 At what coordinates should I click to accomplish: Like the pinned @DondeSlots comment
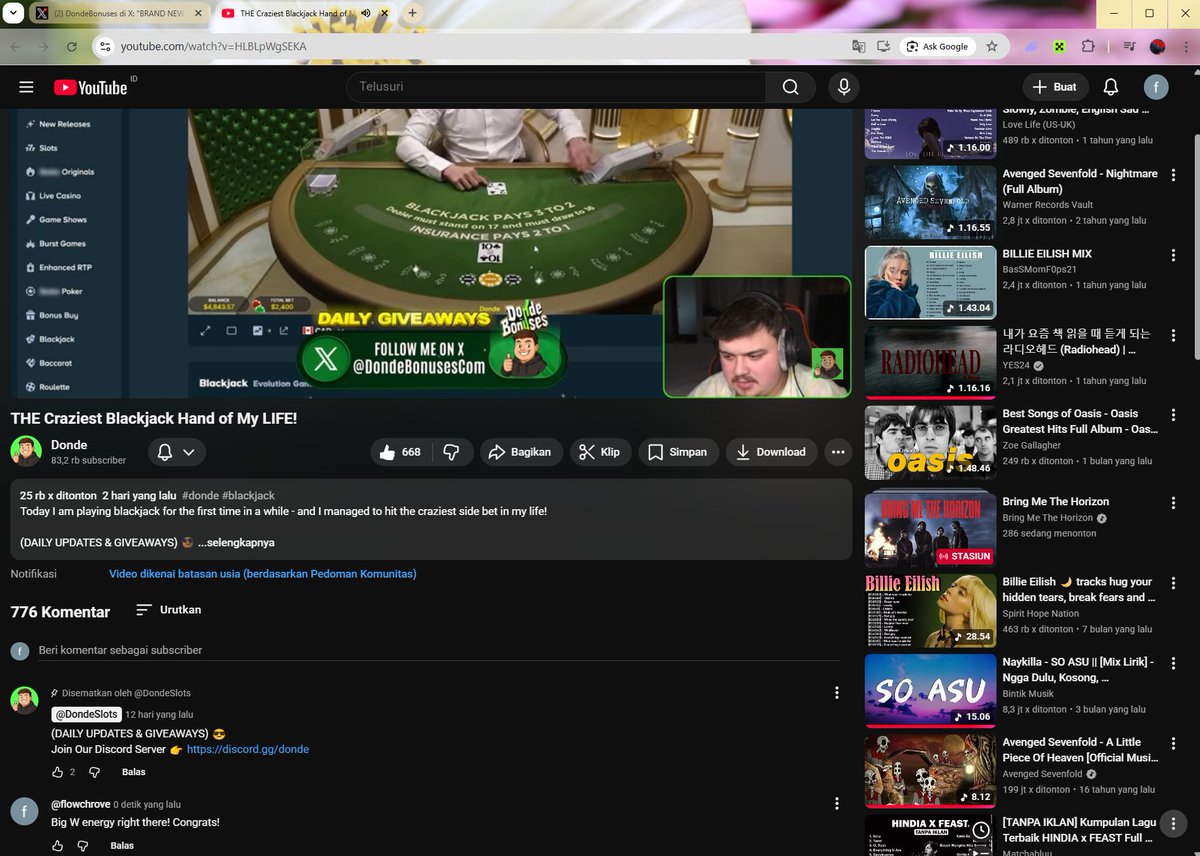click(x=57, y=772)
